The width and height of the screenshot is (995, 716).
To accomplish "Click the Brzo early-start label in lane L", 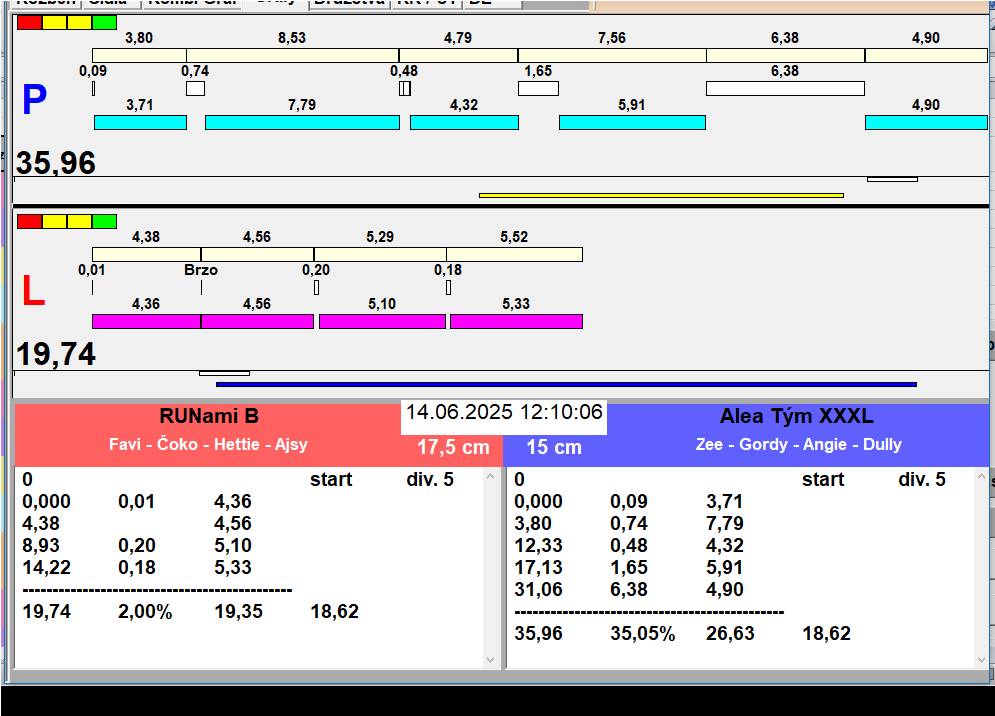I will click(201, 270).
